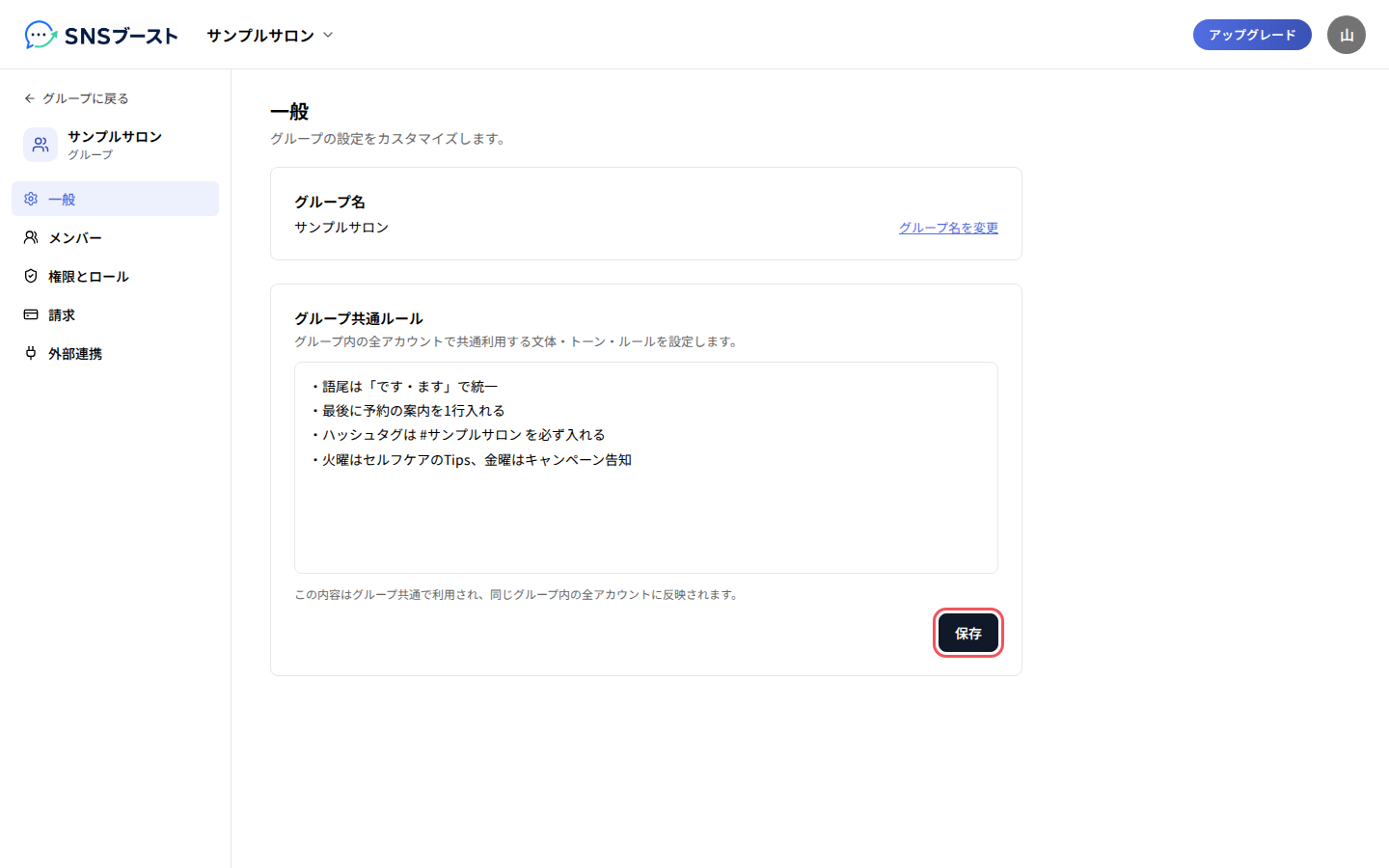Click the chevron next to サンプルサロン header
This screenshot has width=1389, height=868.
[328, 35]
